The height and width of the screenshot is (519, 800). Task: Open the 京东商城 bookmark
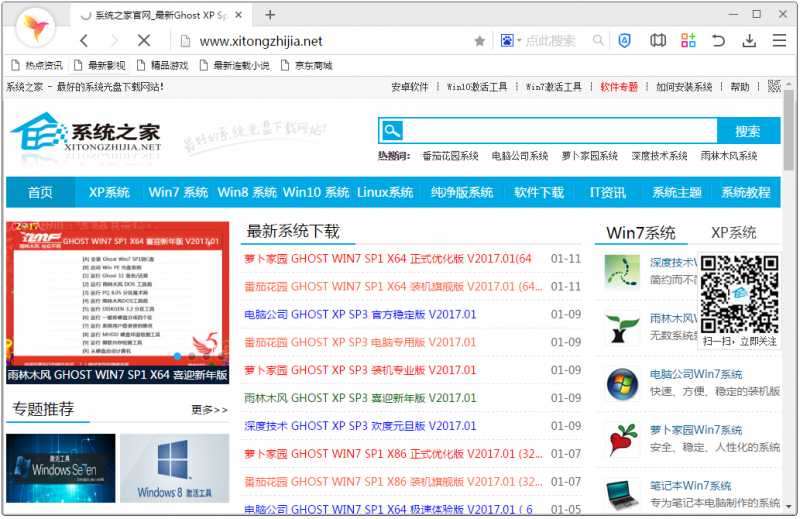[307, 65]
